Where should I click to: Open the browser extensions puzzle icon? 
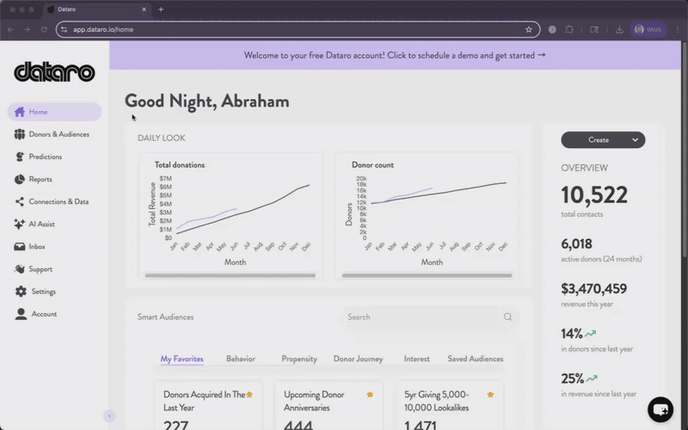[569, 29]
